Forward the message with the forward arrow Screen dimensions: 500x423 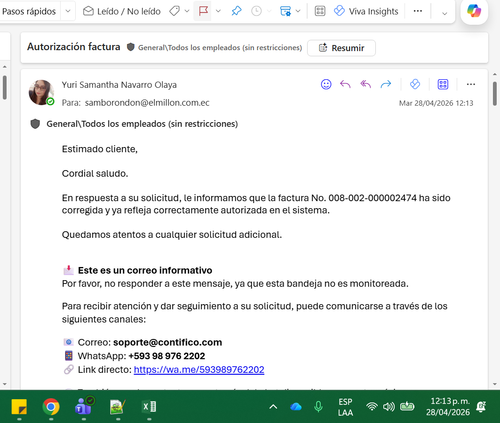click(x=386, y=84)
